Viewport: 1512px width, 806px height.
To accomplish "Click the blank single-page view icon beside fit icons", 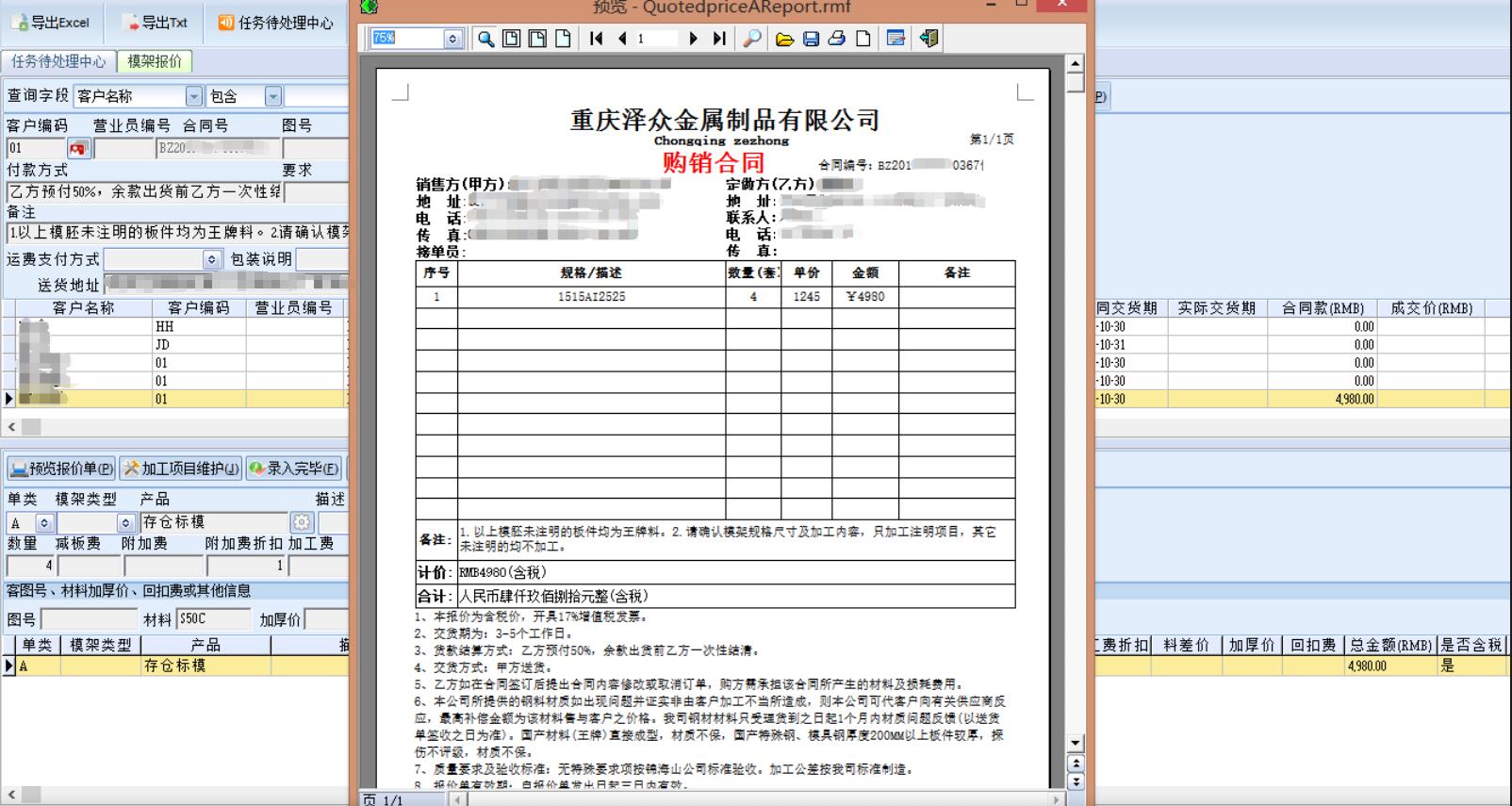I will click(563, 39).
